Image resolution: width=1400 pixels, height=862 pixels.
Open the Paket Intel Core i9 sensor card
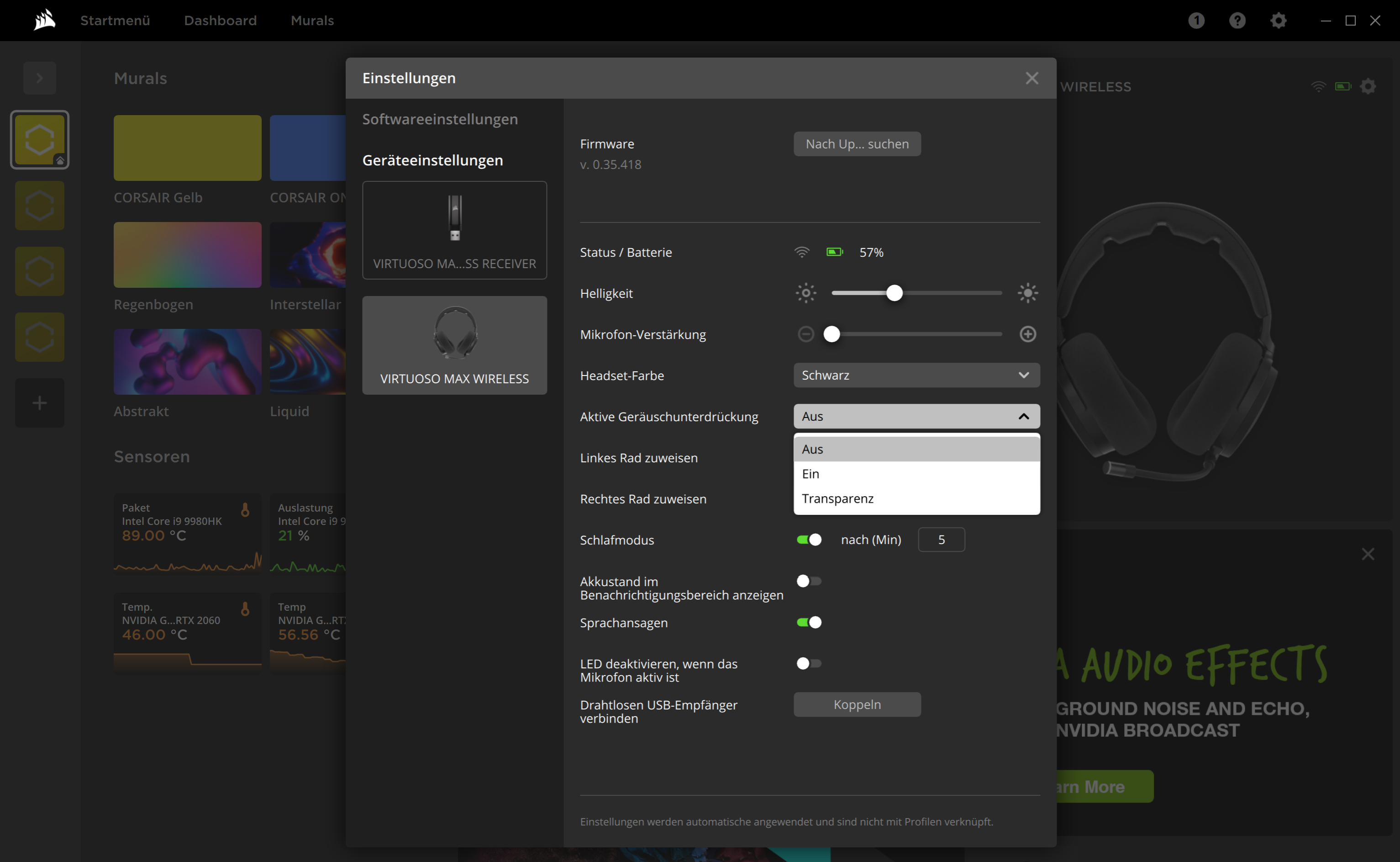pos(188,534)
